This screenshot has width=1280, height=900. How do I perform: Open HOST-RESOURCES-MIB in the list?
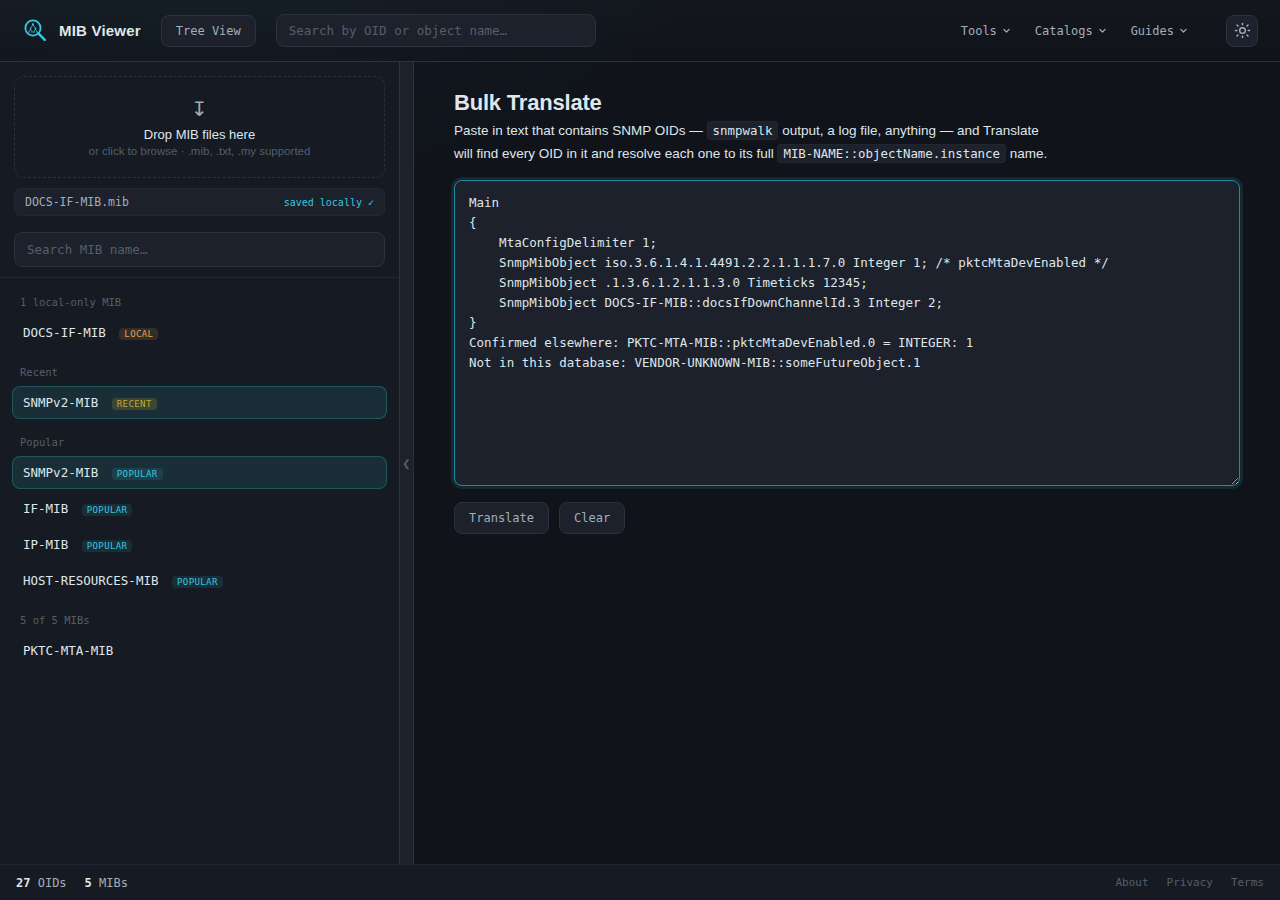[199, 581]
